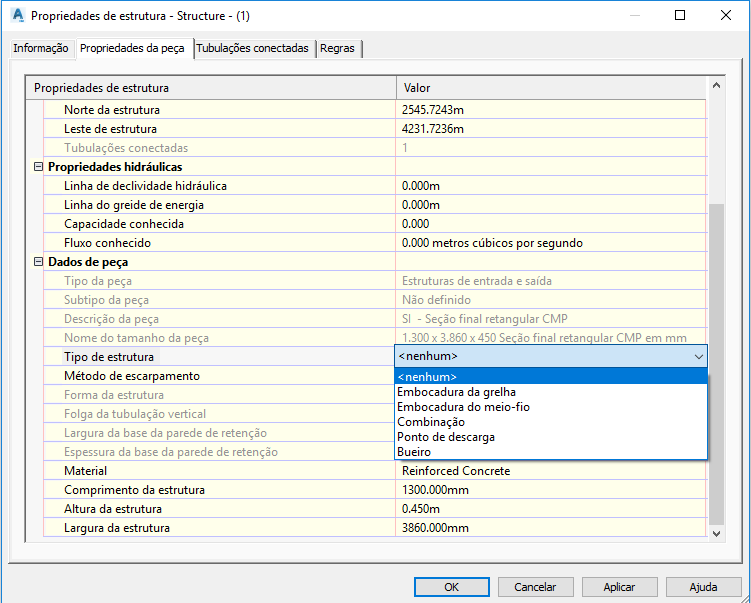Screen dimensions: 751x603
Task: Edit Linha do greide de energia value
Action: click(x=551, y=205)
